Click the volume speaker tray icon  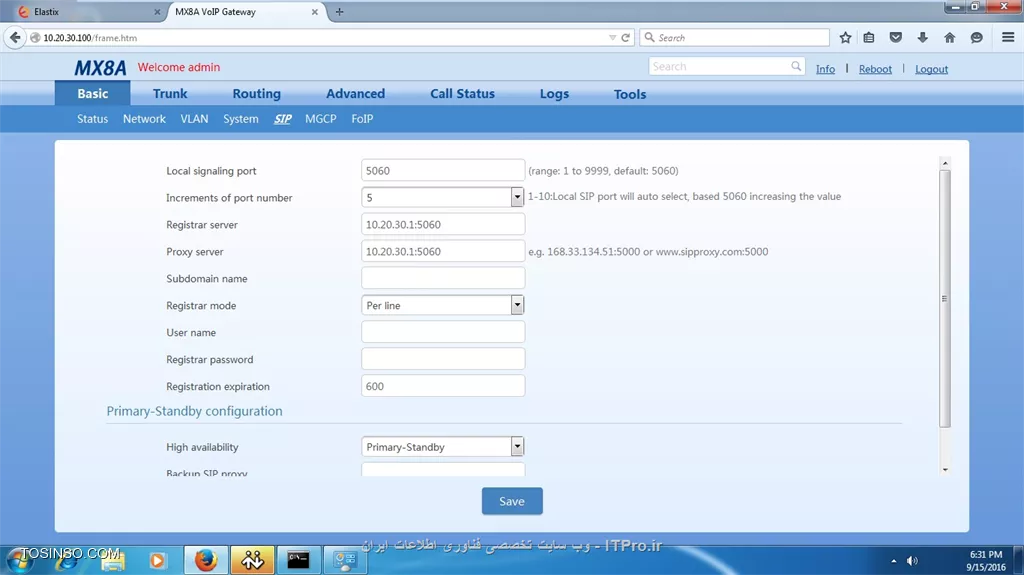pyautogui.click(x=912, y=561)
